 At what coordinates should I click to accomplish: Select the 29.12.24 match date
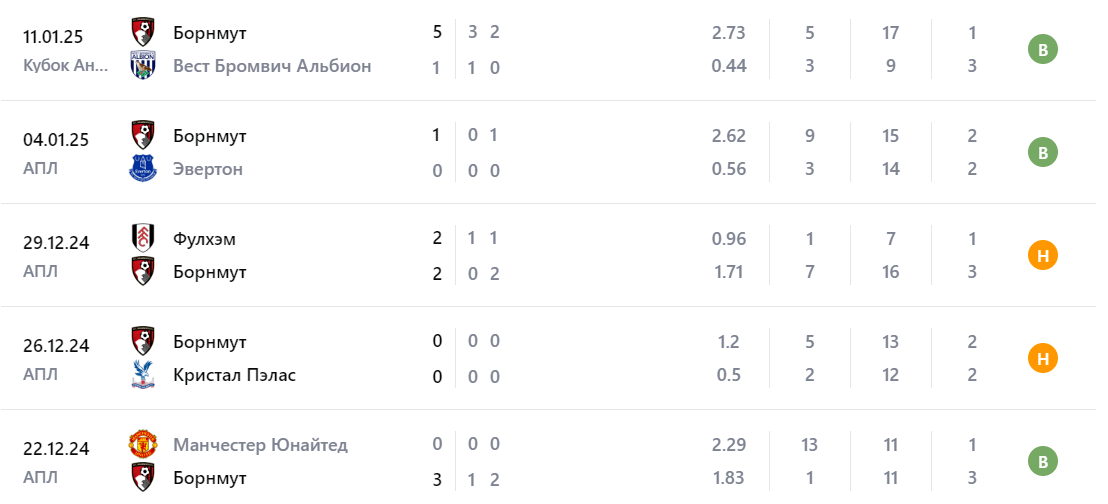pos(56,243)
